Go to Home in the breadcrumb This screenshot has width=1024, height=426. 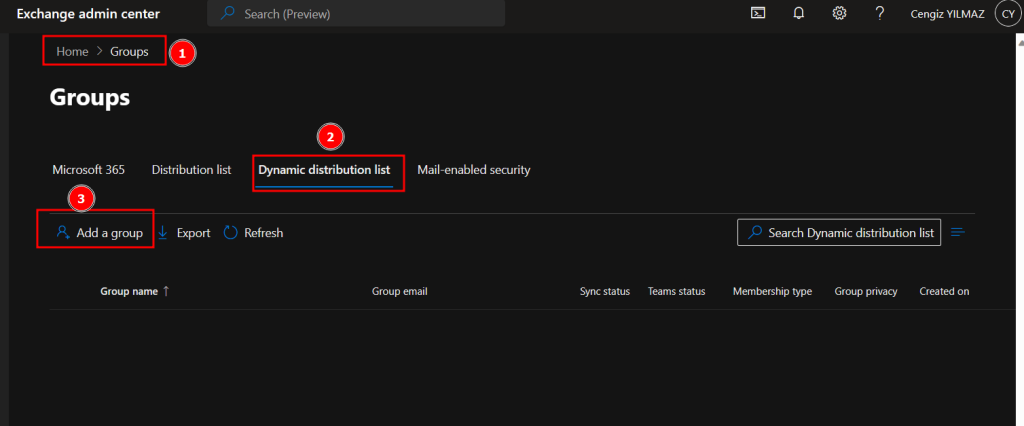click(72, 51)
